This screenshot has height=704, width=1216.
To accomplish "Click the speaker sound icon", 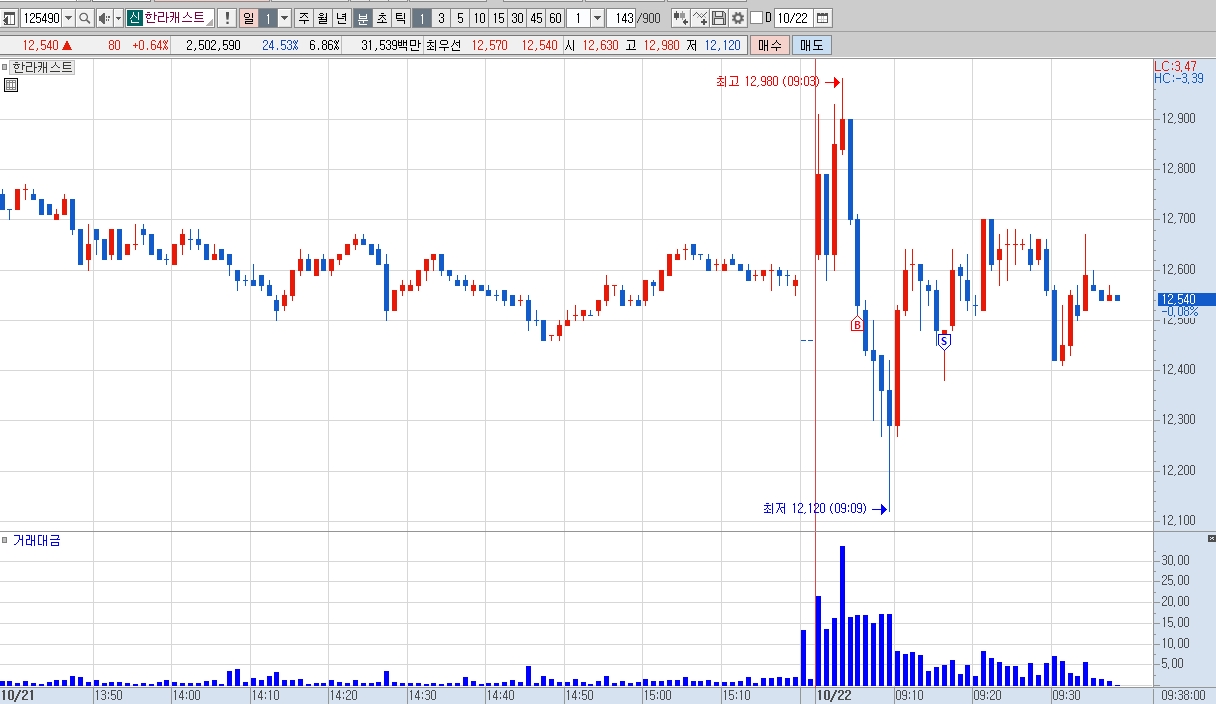I will pos(104,18).
